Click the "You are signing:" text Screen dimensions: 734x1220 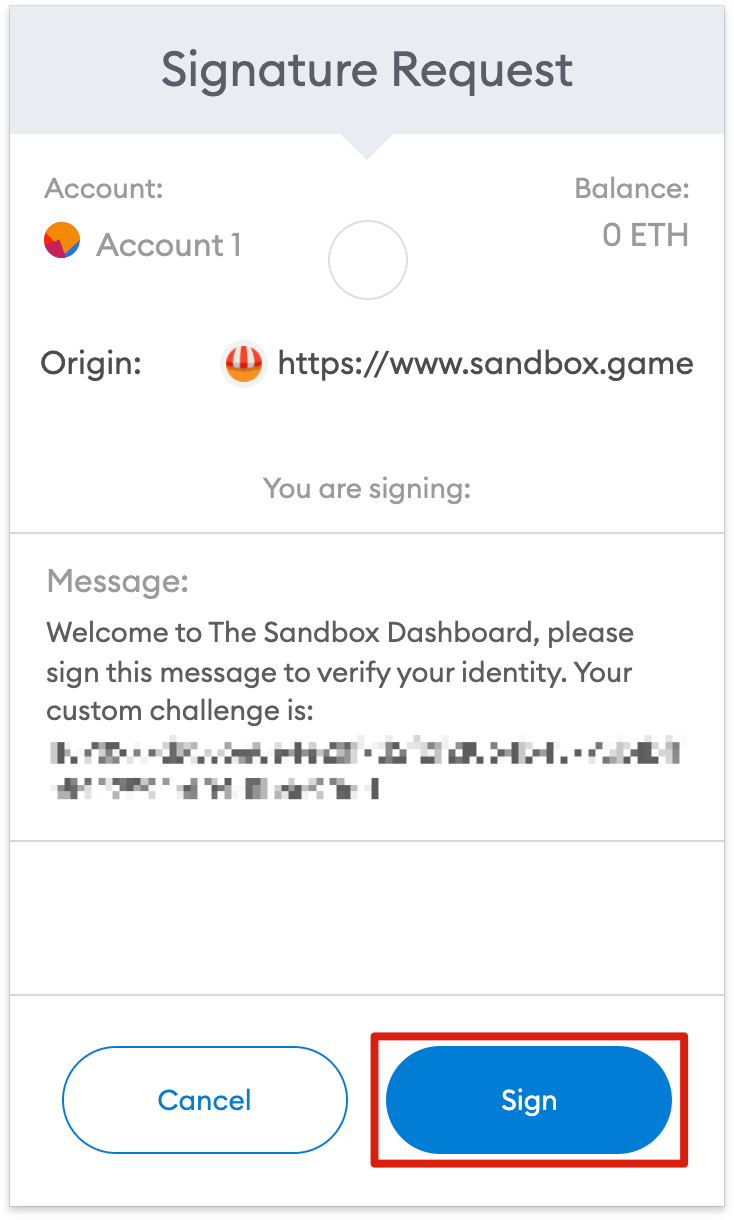[367, 489]
